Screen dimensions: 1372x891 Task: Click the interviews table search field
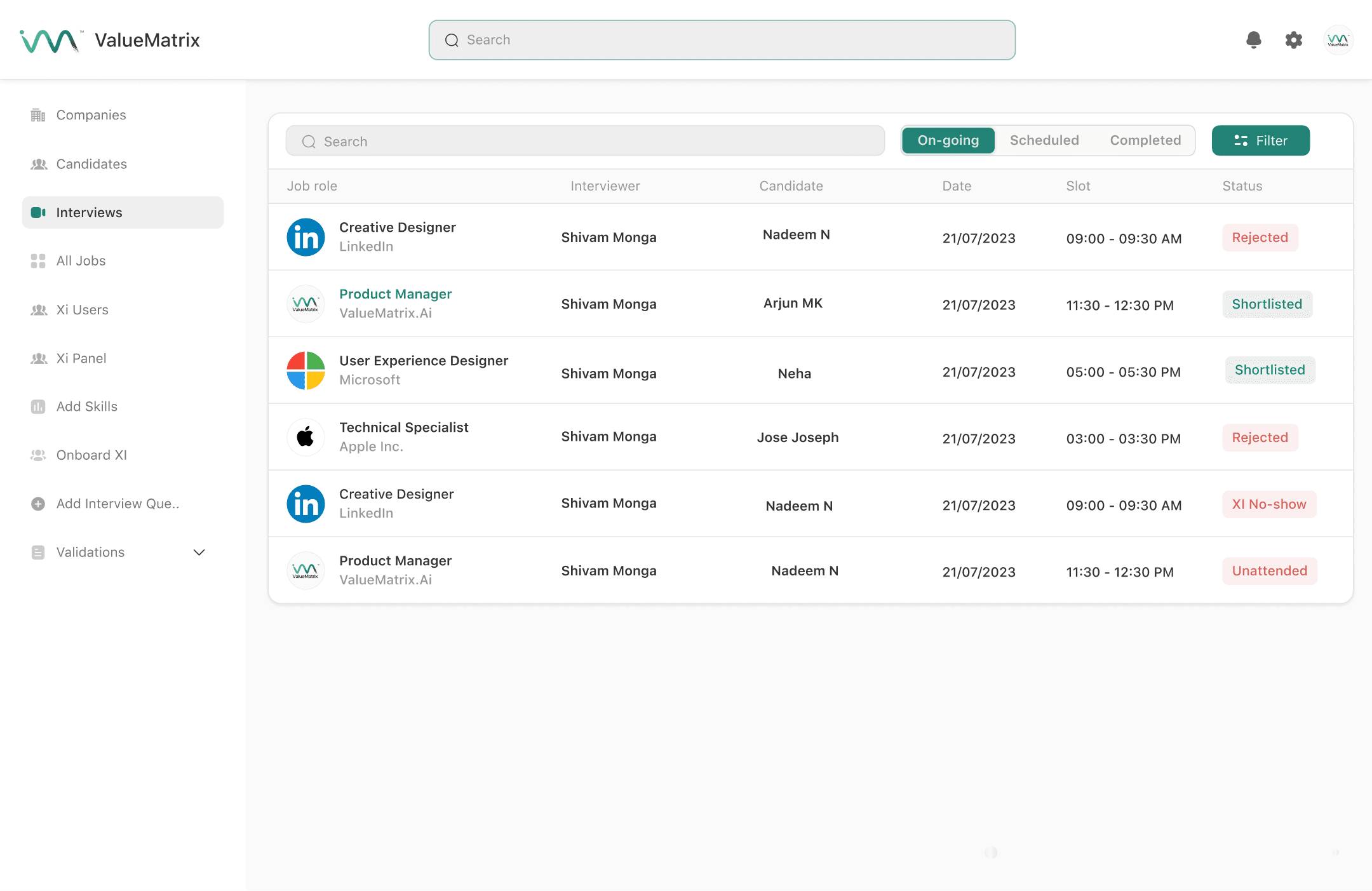584,141
